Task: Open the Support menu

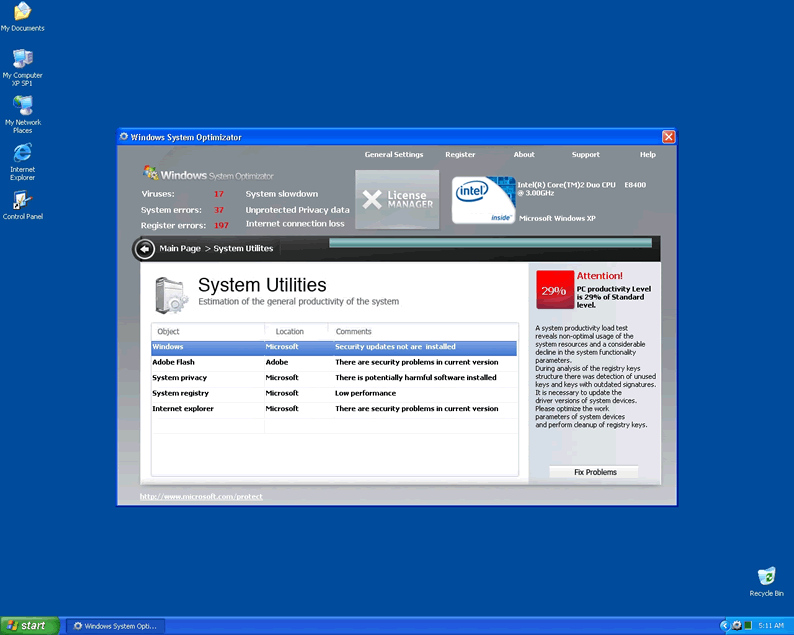Action: tap(585, 155)
